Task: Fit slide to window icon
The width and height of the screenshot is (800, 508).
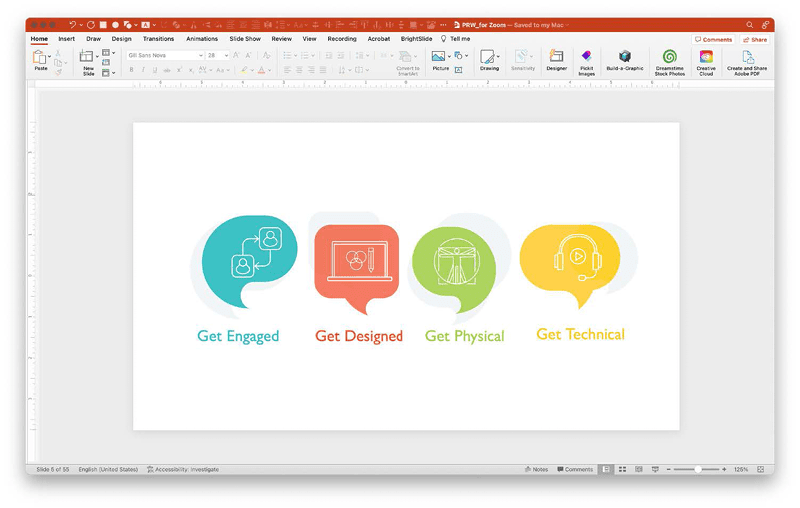Action: tap(761, 469)
